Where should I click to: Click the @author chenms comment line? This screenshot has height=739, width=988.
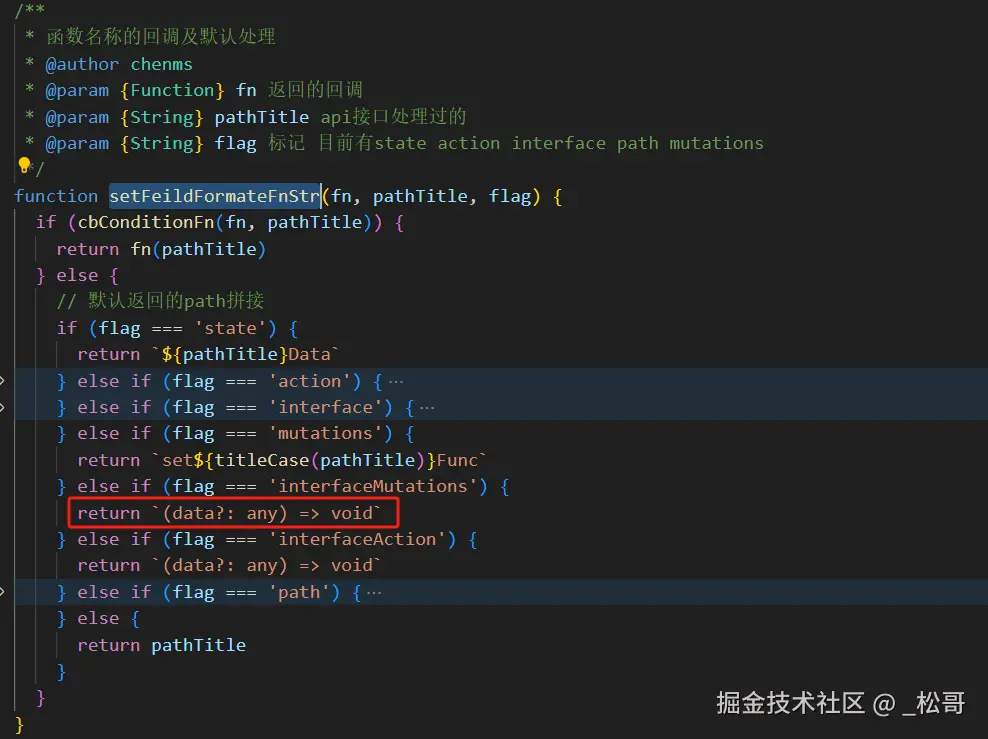(x=109, y=64)
